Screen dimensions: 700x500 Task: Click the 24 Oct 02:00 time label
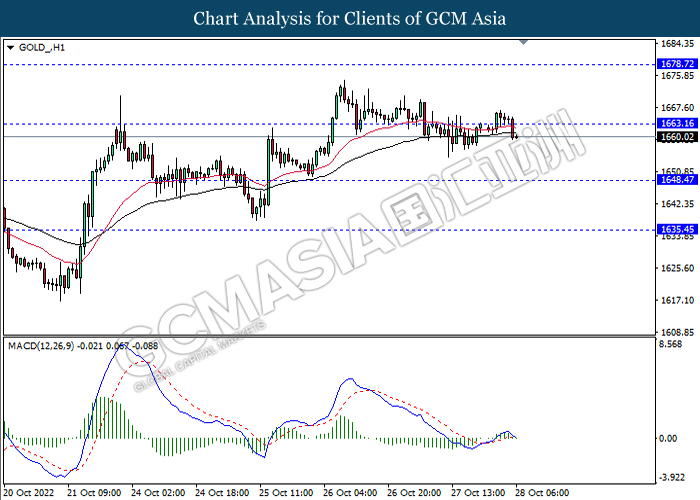pyautogui.click(x=158, y=493)
